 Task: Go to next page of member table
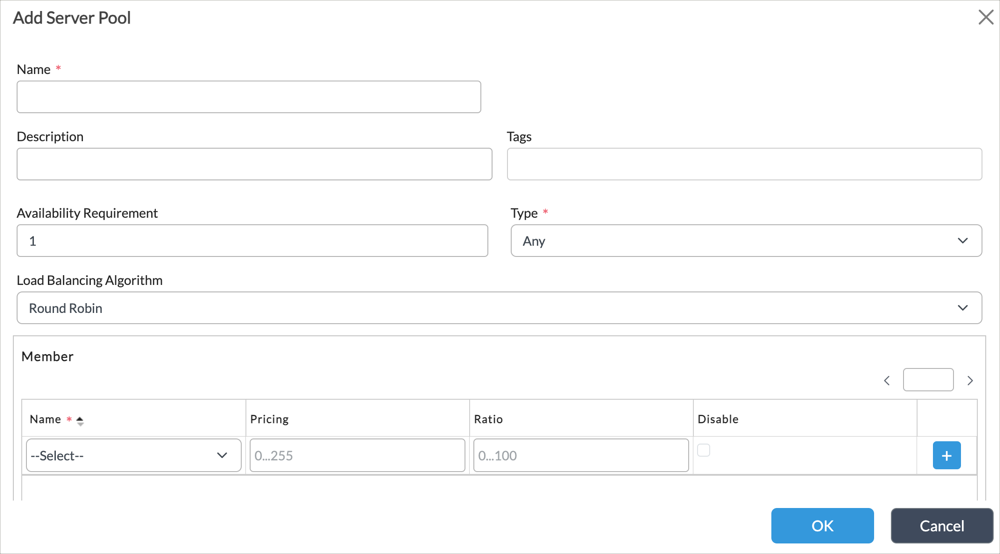coord(970,380)
